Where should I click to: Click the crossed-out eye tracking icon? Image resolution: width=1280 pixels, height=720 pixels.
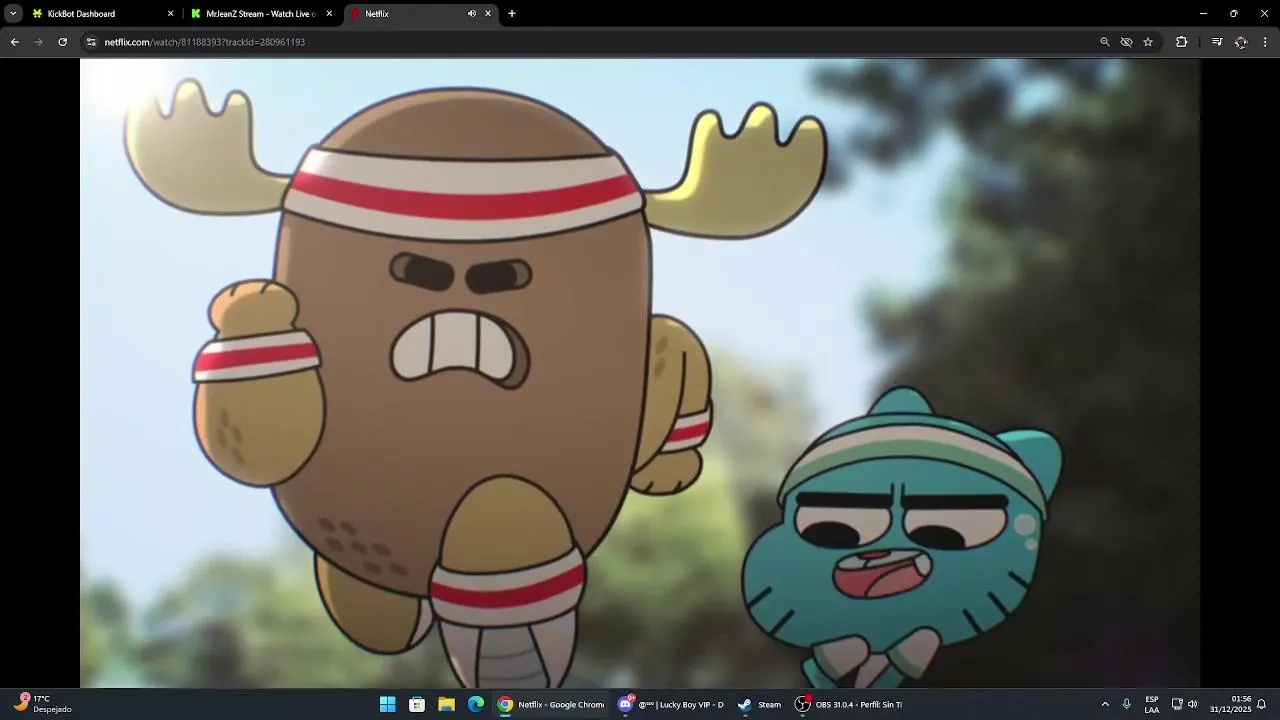(1127, 42)
